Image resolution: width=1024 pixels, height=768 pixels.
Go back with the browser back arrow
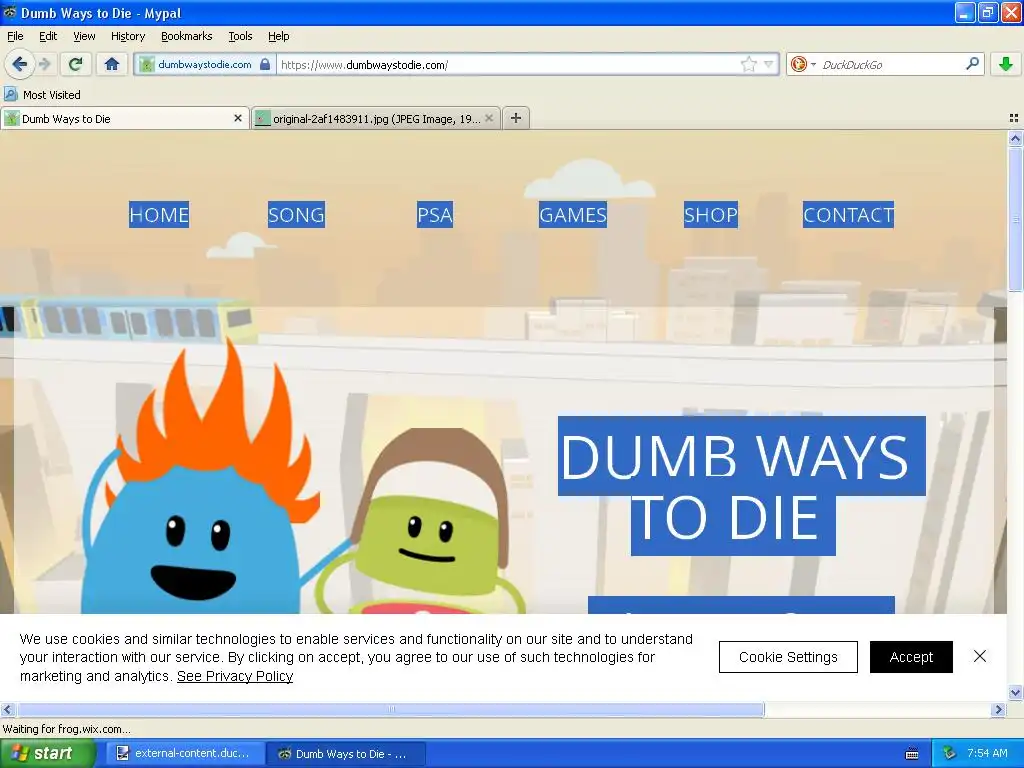tap(19, 64)
